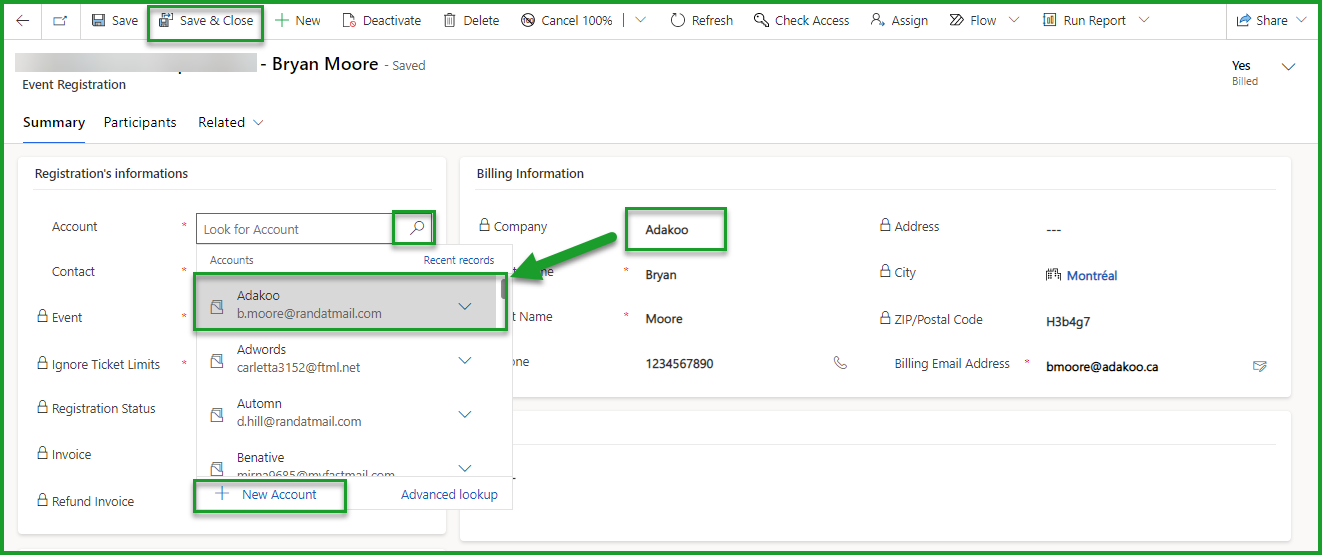Image resolution: width=1322 pixels, height=555 pixels.
Task: Open the Advanced lookup link
Action: 449,494
